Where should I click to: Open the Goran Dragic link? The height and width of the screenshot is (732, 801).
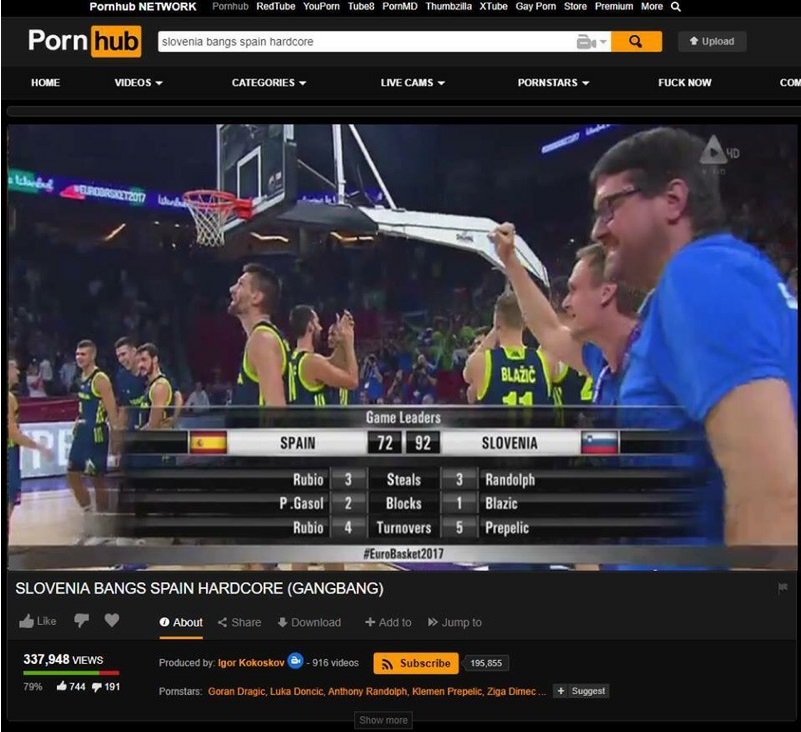pos(236,692)
